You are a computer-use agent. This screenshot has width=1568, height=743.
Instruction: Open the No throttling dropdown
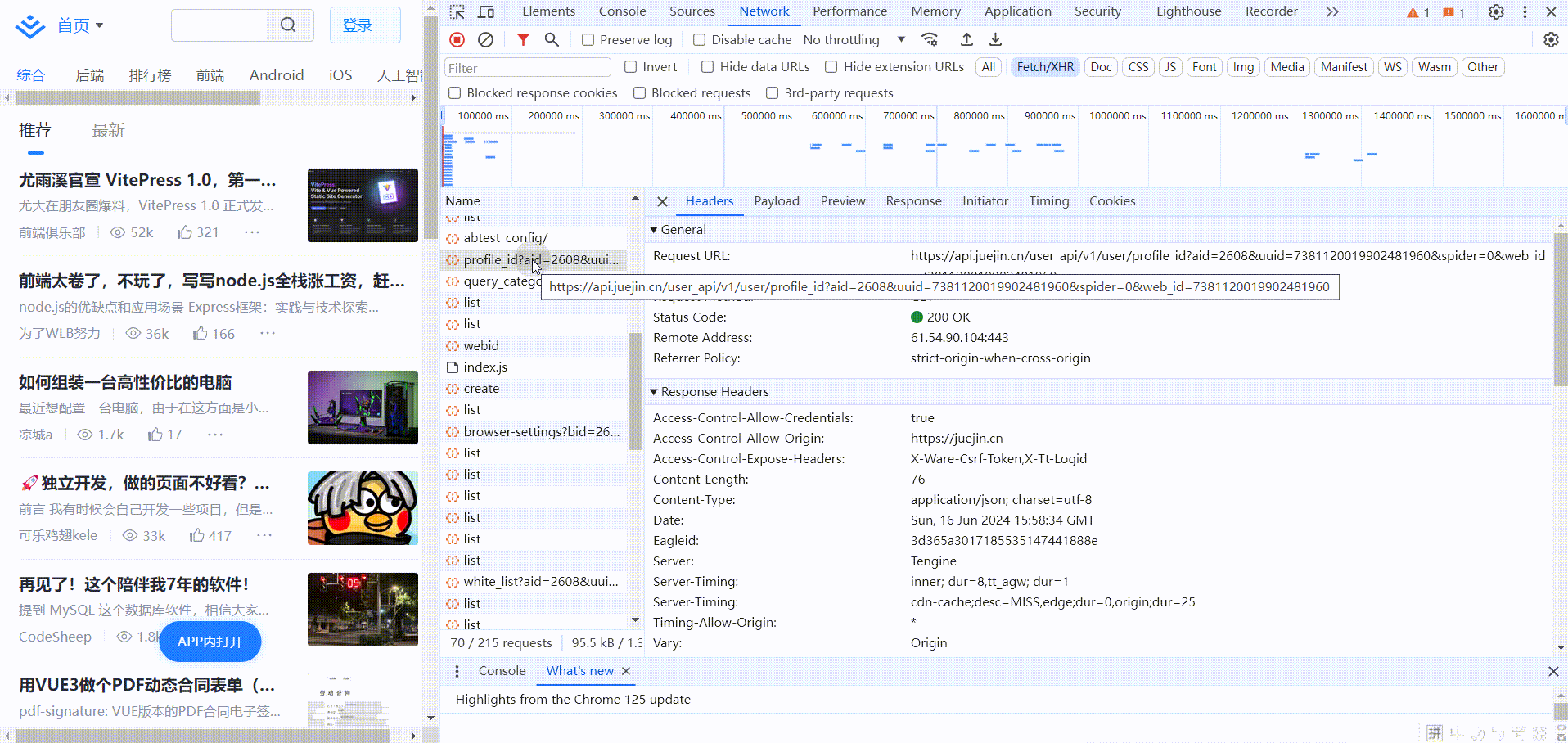click(854, 39)
